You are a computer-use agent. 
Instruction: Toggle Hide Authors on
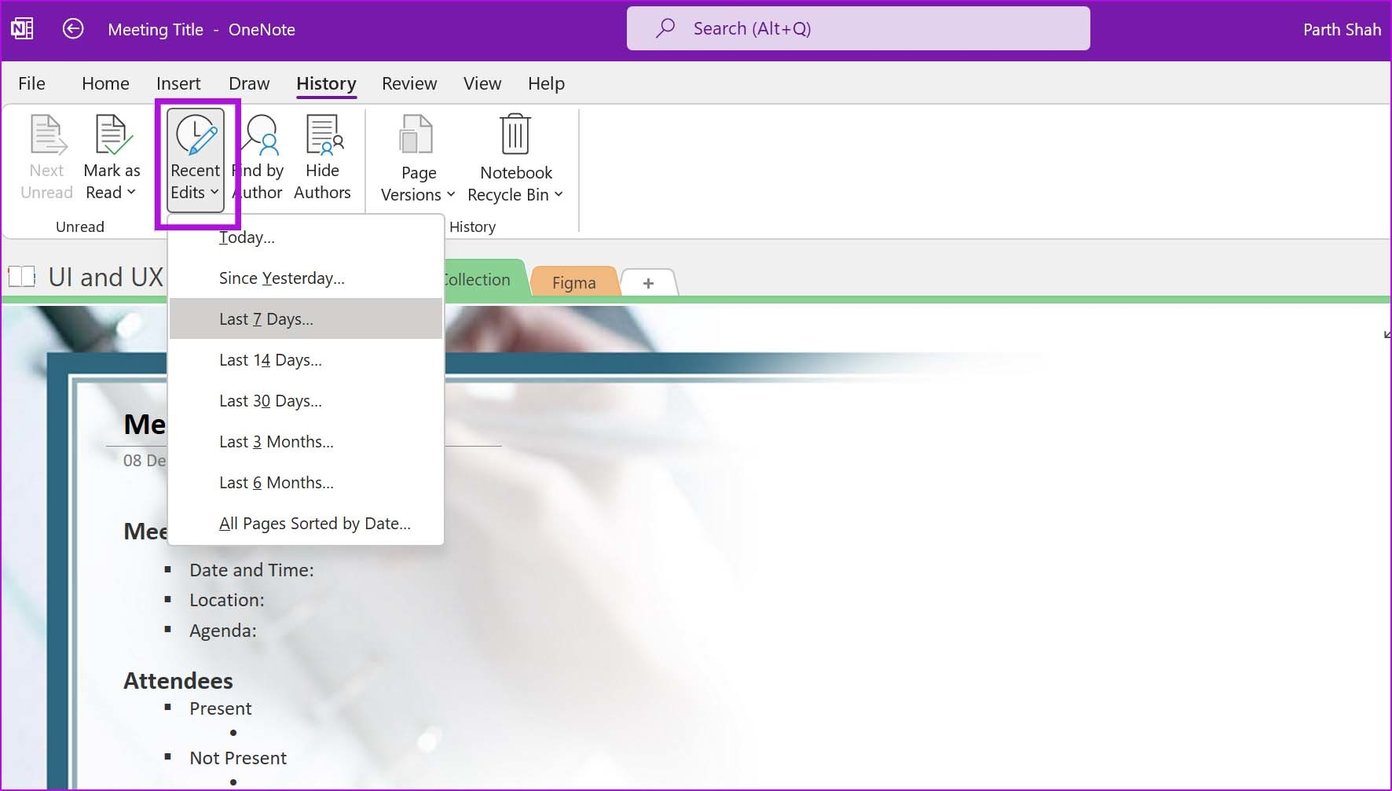coord(322,155)
